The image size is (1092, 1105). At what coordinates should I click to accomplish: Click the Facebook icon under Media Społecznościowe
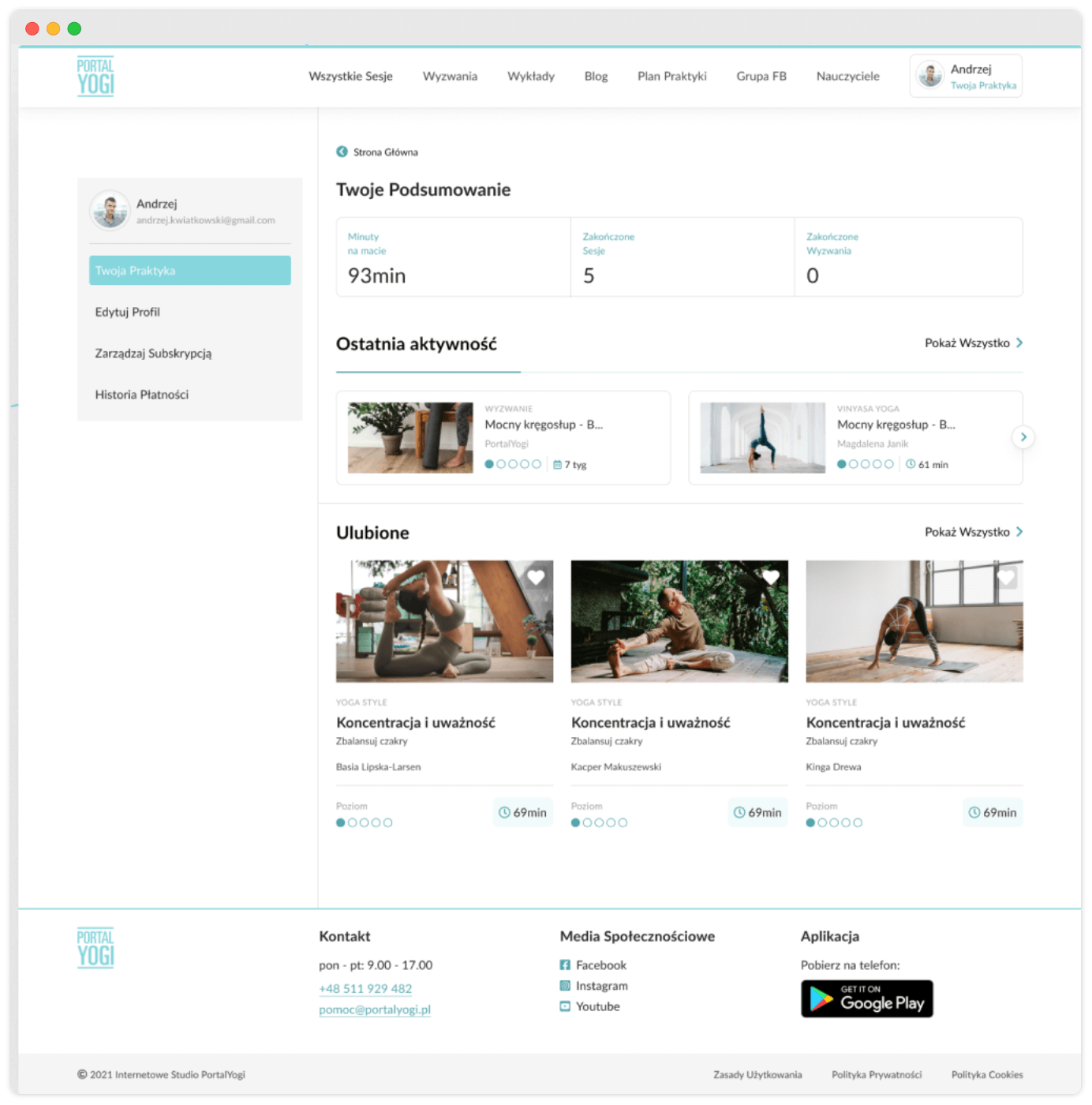coord(565,965)
